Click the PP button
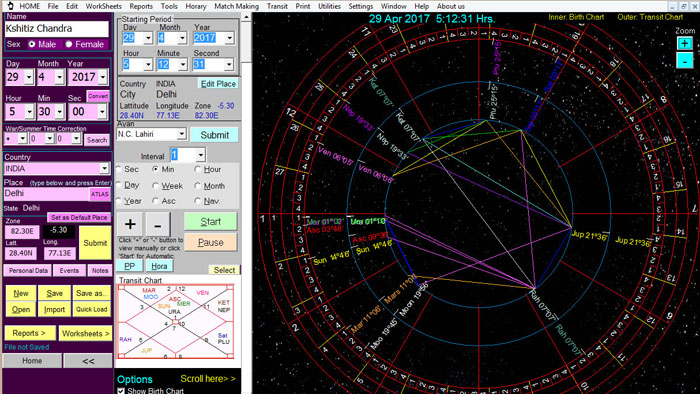Screen dimensions: 700x394 coord(129,266)
